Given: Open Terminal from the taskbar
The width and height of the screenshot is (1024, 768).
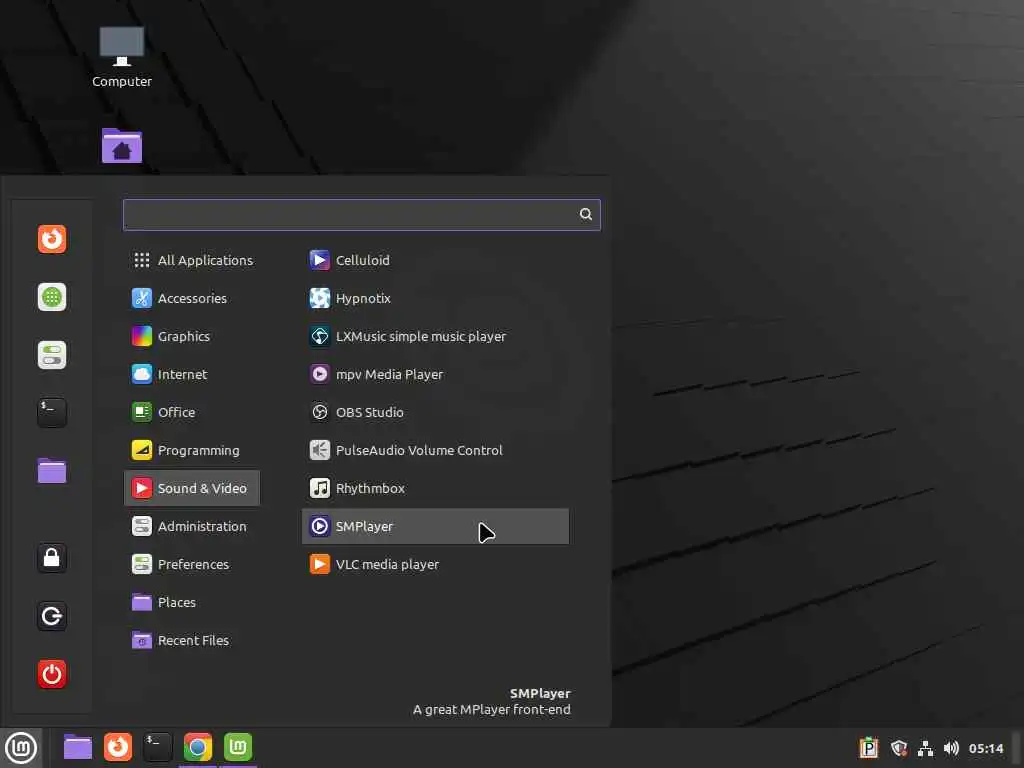Looking at the screenshot, I should click(x=157, y=747).
